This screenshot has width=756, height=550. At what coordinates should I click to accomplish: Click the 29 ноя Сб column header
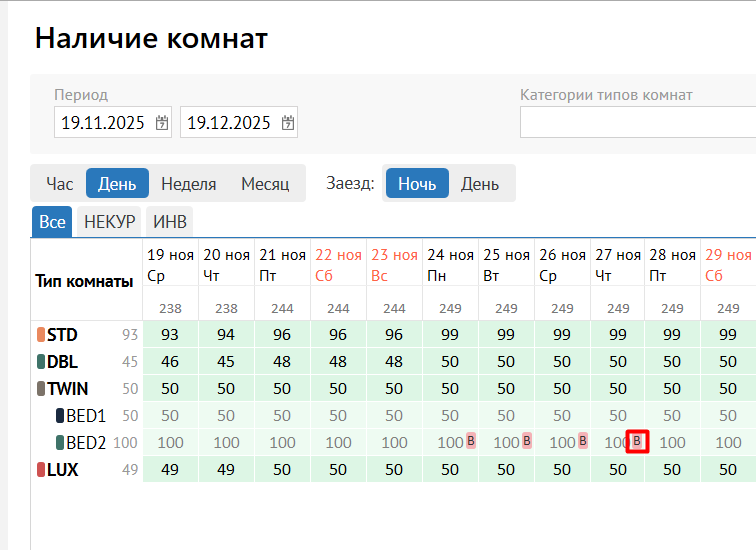click(x=728, y=265)
